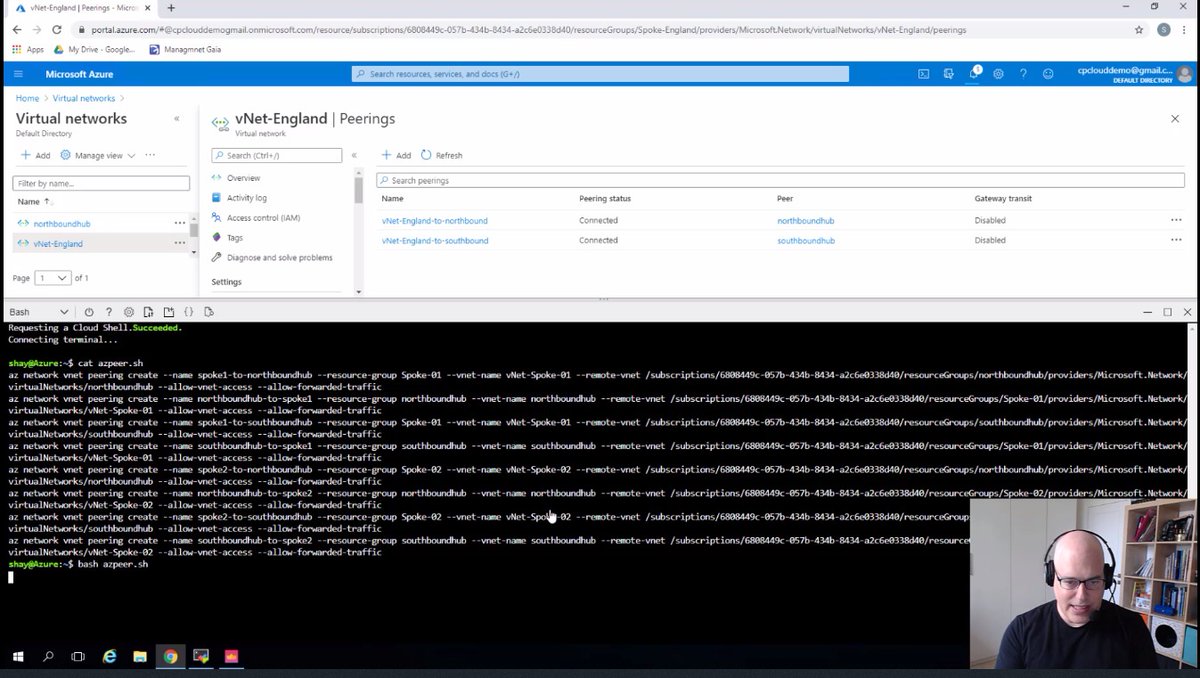Click the resource menu scrollbar
The height and width of the screenshot is (678, 1200).
(x=359, y=188)
